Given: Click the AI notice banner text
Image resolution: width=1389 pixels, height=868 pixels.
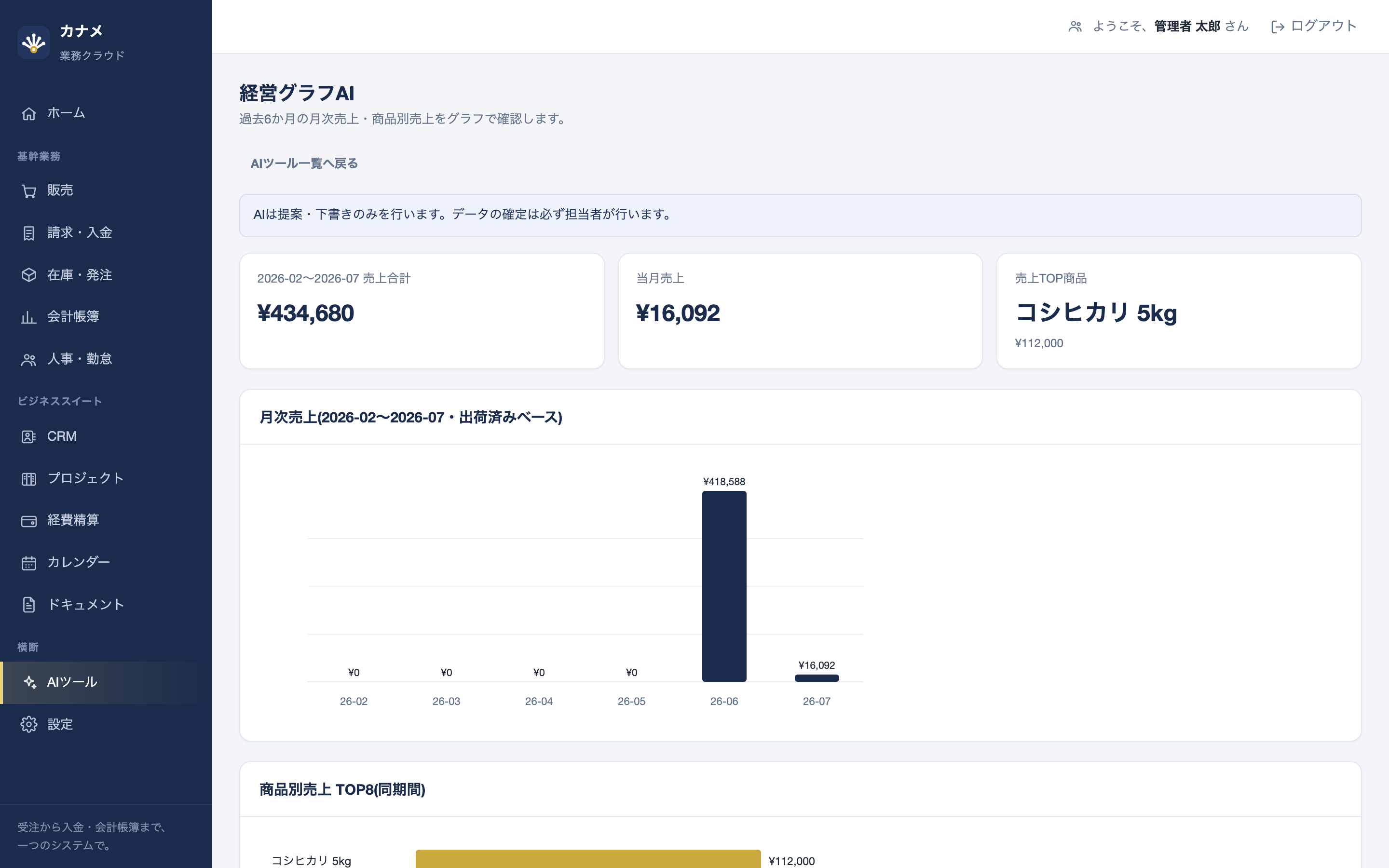Looking at the screenshot, I should pyautogui.click(x=463, y=215).
